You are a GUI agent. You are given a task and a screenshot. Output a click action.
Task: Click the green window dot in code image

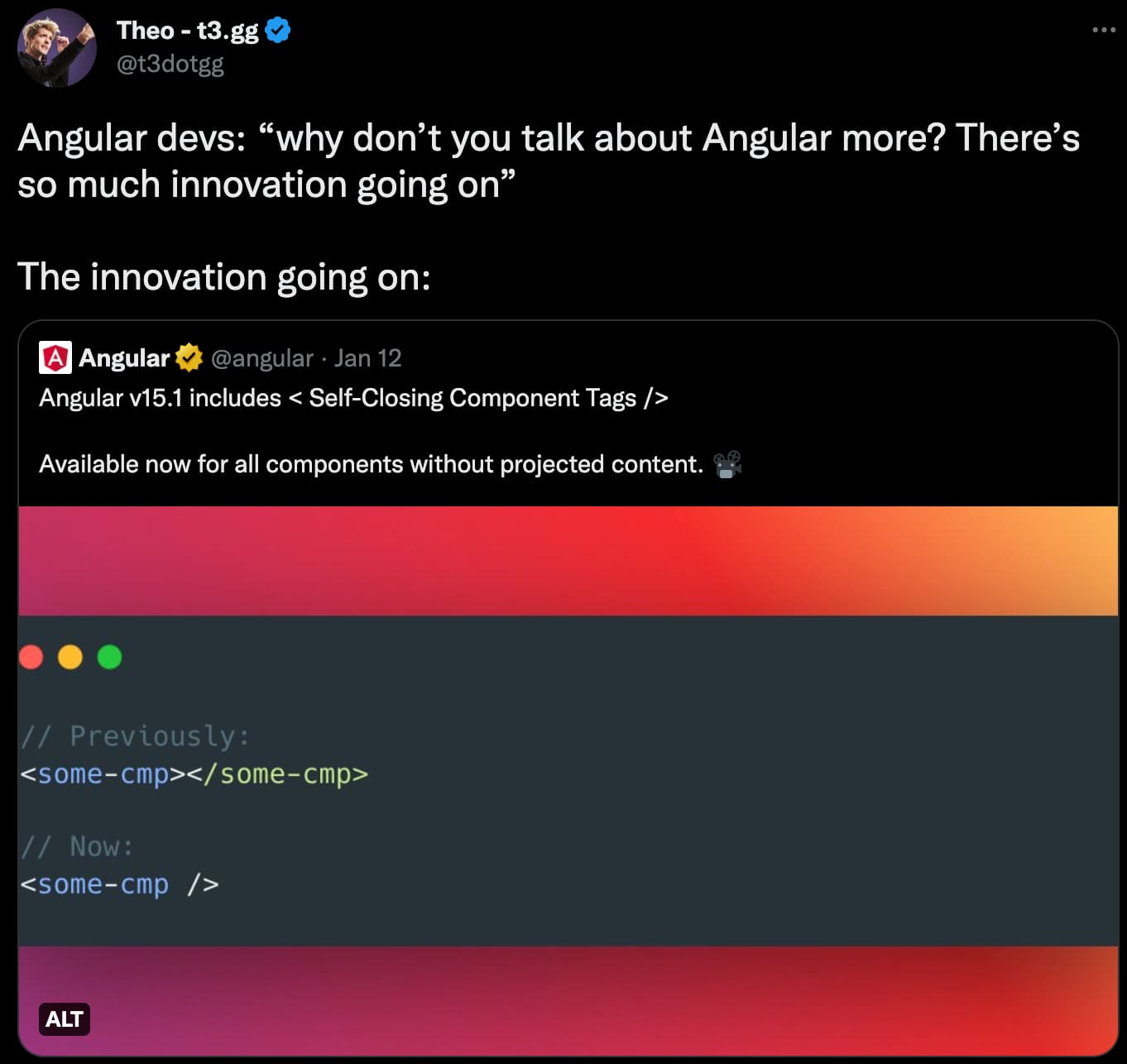[x=109, y=657]
